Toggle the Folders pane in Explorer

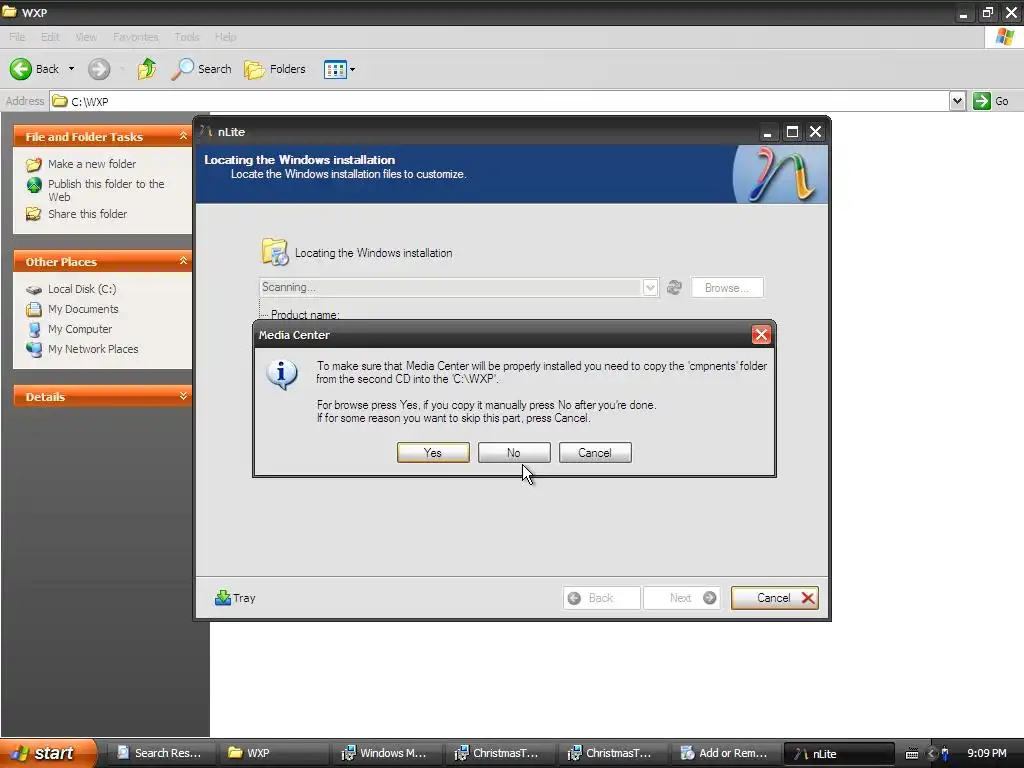tap(275, 69)
